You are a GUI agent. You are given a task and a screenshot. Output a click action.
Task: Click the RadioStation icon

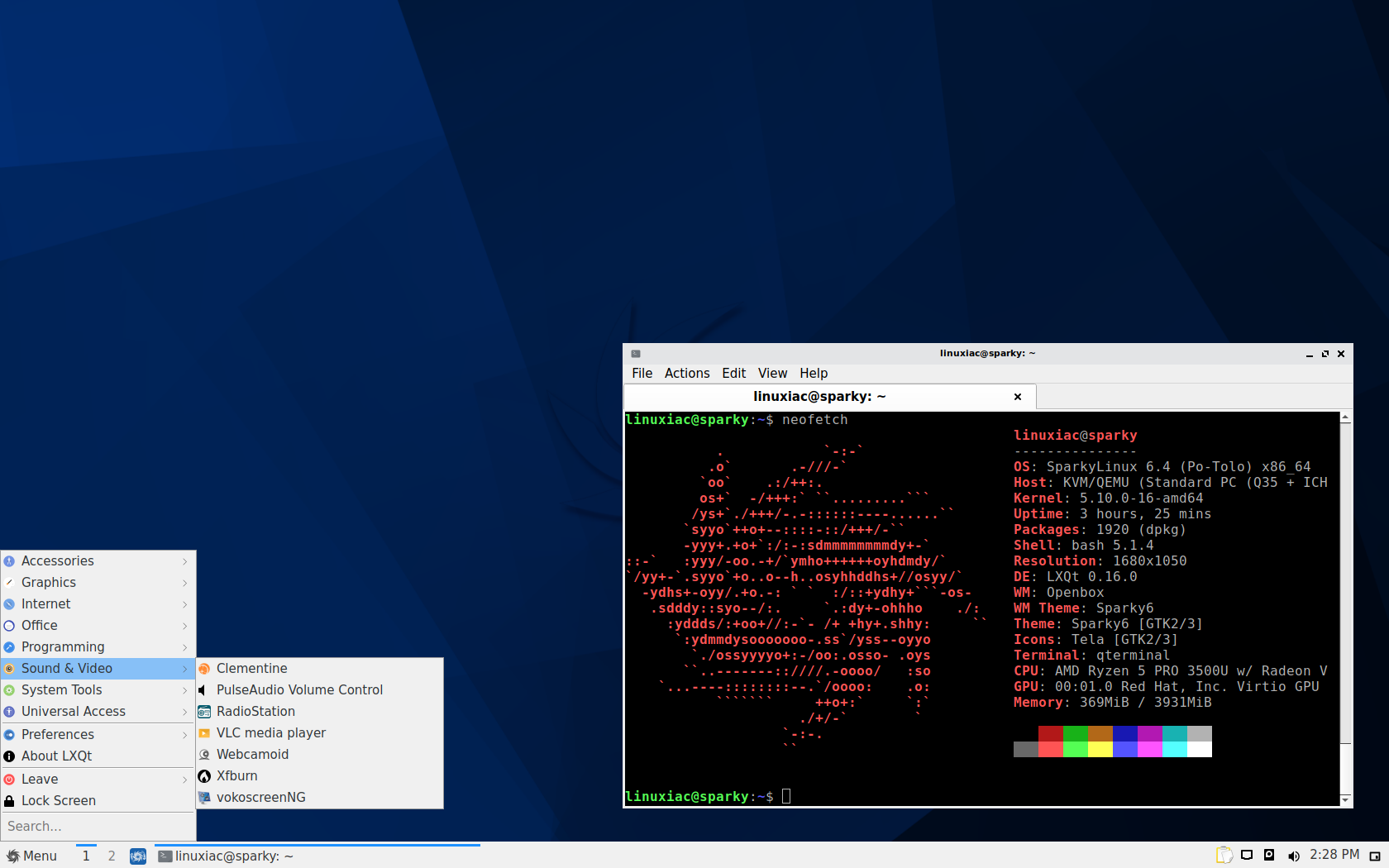204,712
